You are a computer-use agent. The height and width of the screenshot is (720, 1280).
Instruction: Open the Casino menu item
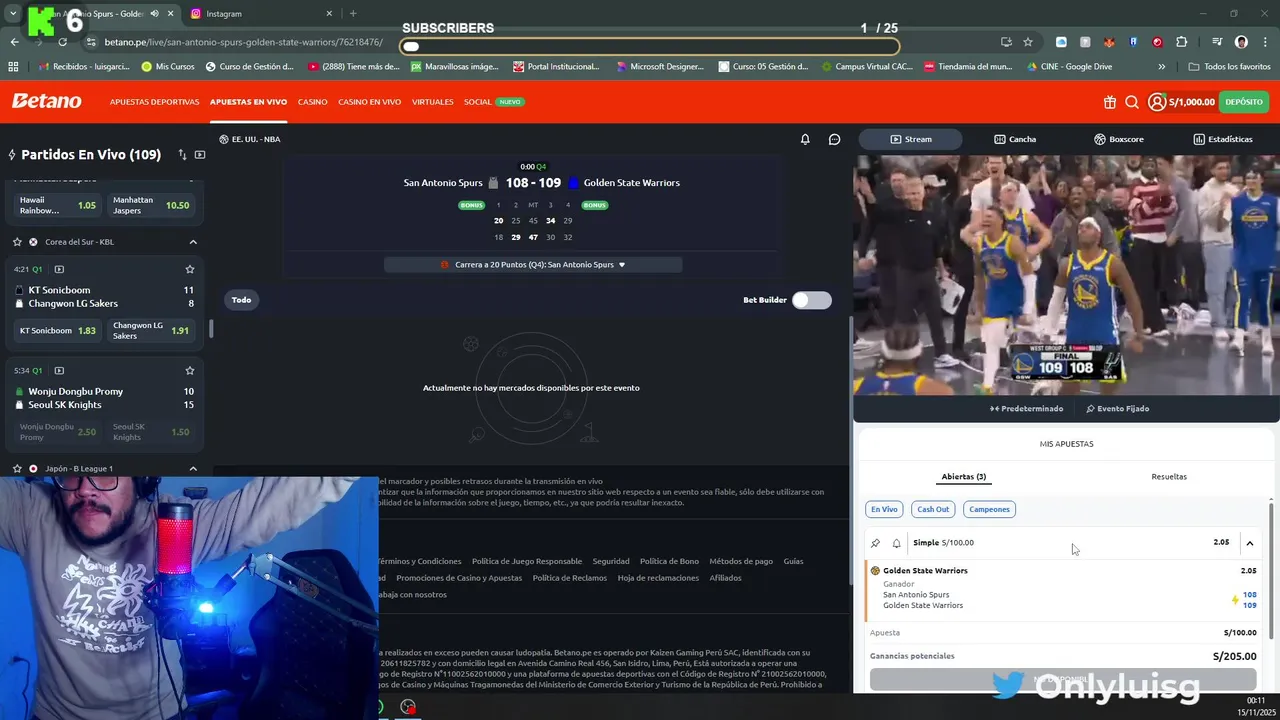coord(312,102)
